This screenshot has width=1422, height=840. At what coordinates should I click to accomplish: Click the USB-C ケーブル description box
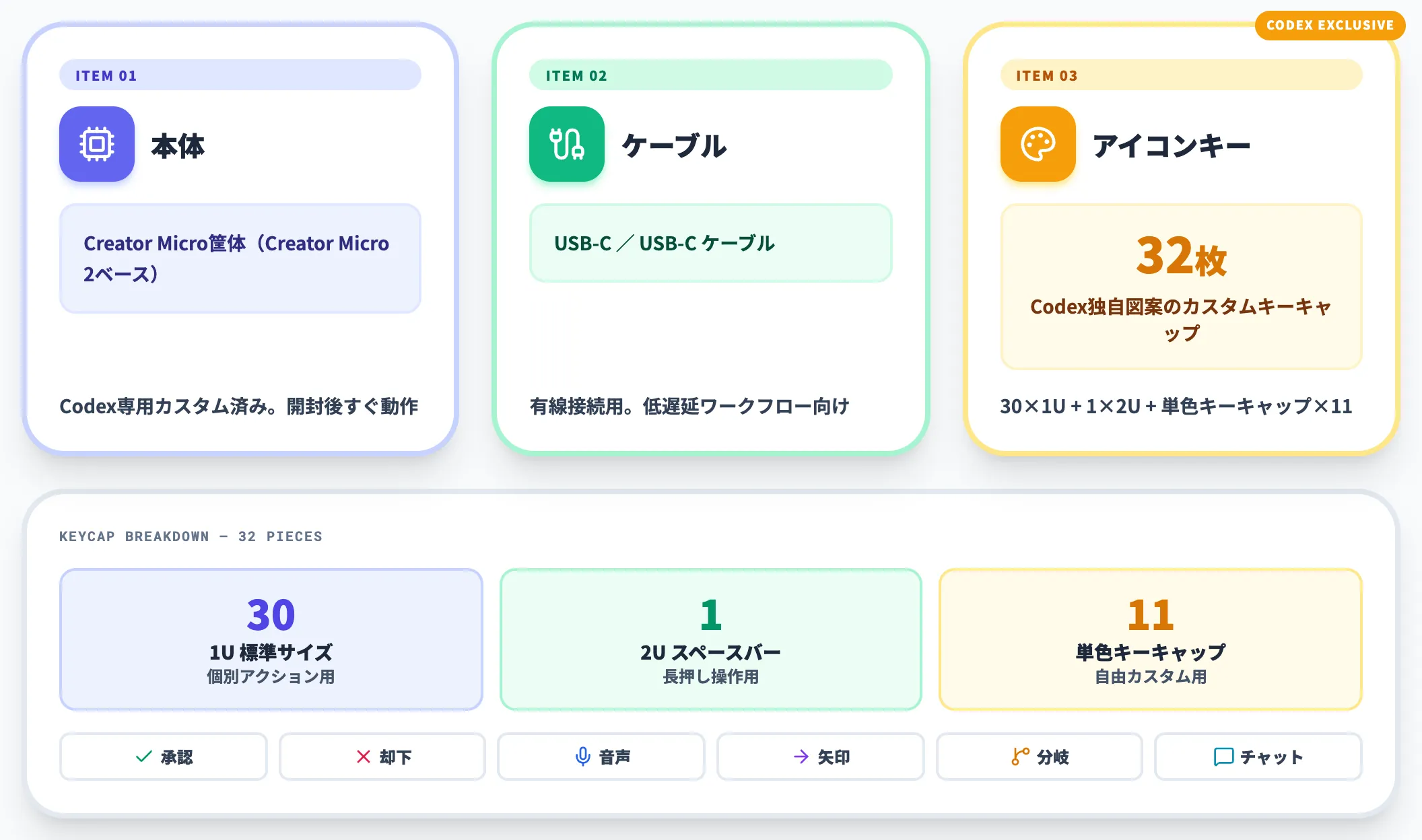711,243
